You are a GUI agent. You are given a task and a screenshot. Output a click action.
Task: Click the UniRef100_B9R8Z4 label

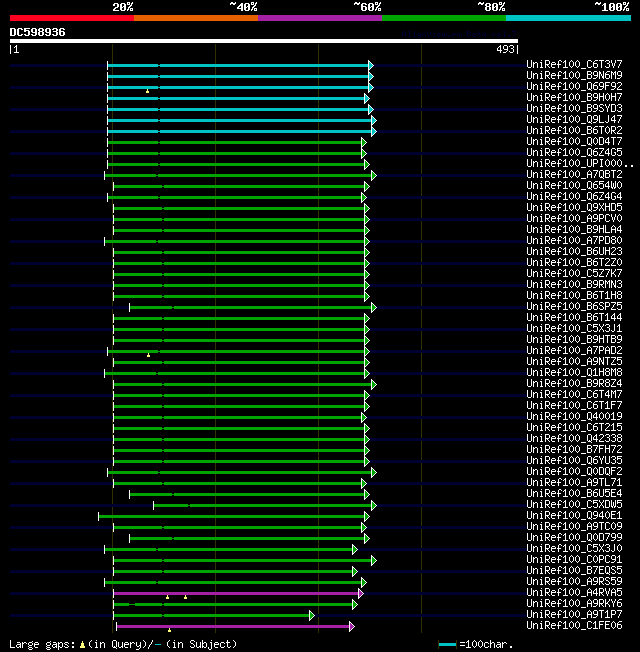coord(574,383)
